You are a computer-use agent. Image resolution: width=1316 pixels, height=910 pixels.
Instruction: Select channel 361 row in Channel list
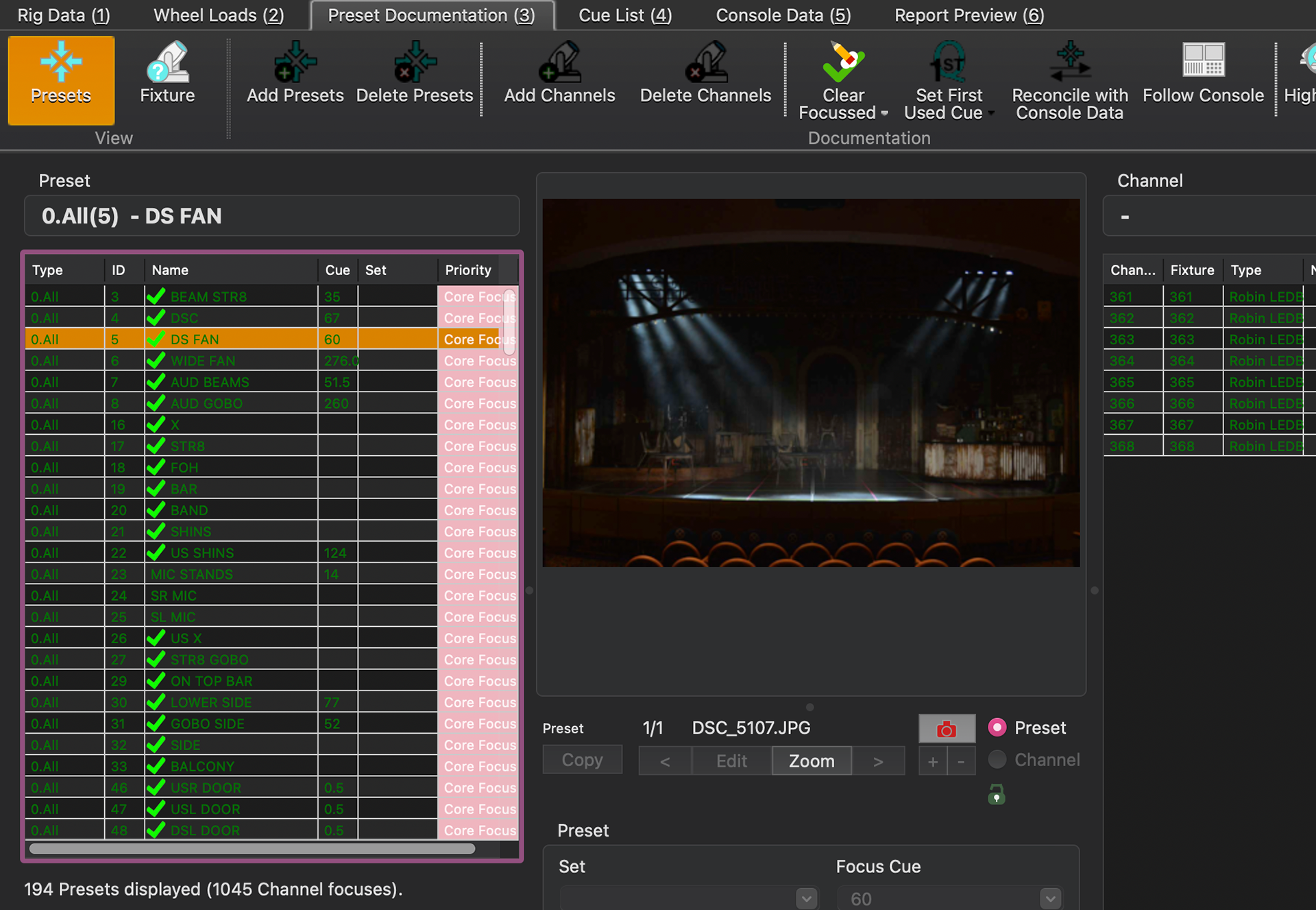1209,296
